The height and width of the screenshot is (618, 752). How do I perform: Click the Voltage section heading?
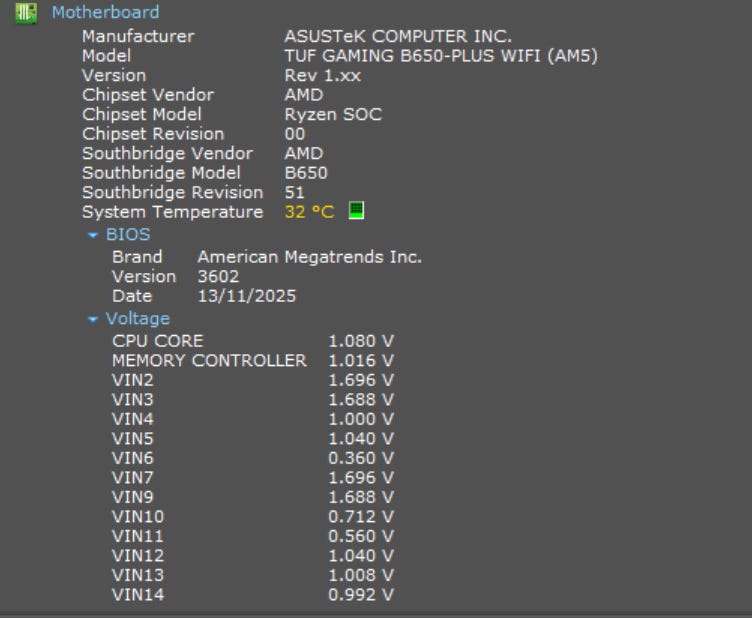tap(138, 319)
